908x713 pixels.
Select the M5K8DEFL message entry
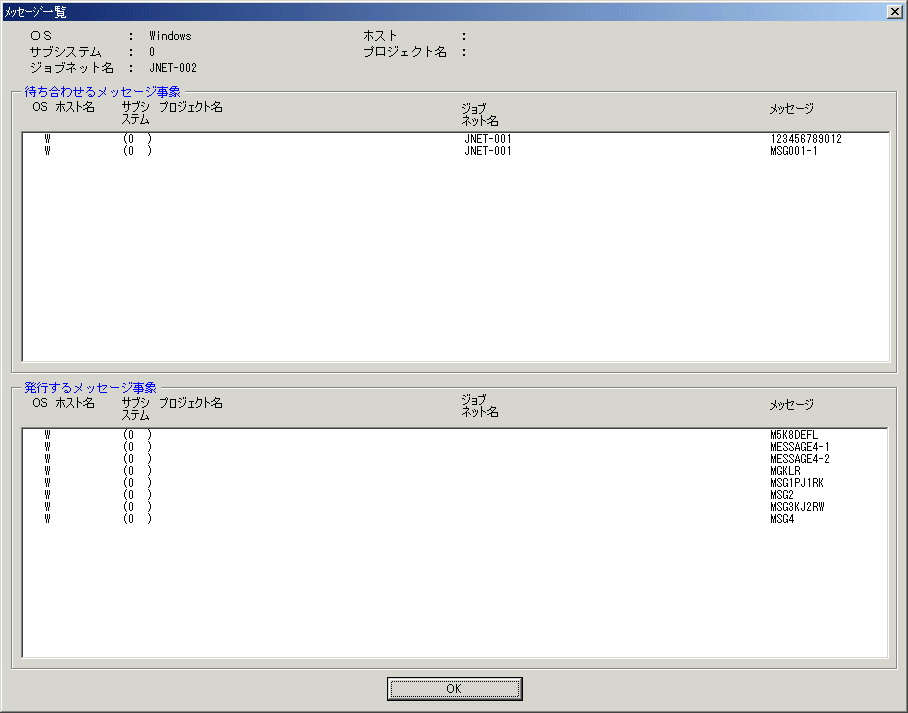tap(455, 435)
